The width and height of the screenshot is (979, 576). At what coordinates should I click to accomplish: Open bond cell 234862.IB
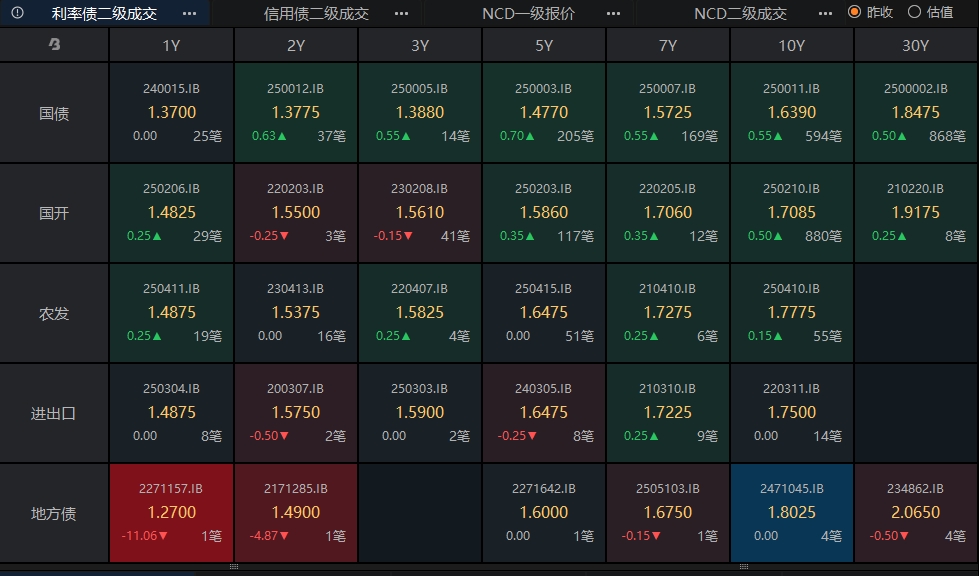pos(915,513)
